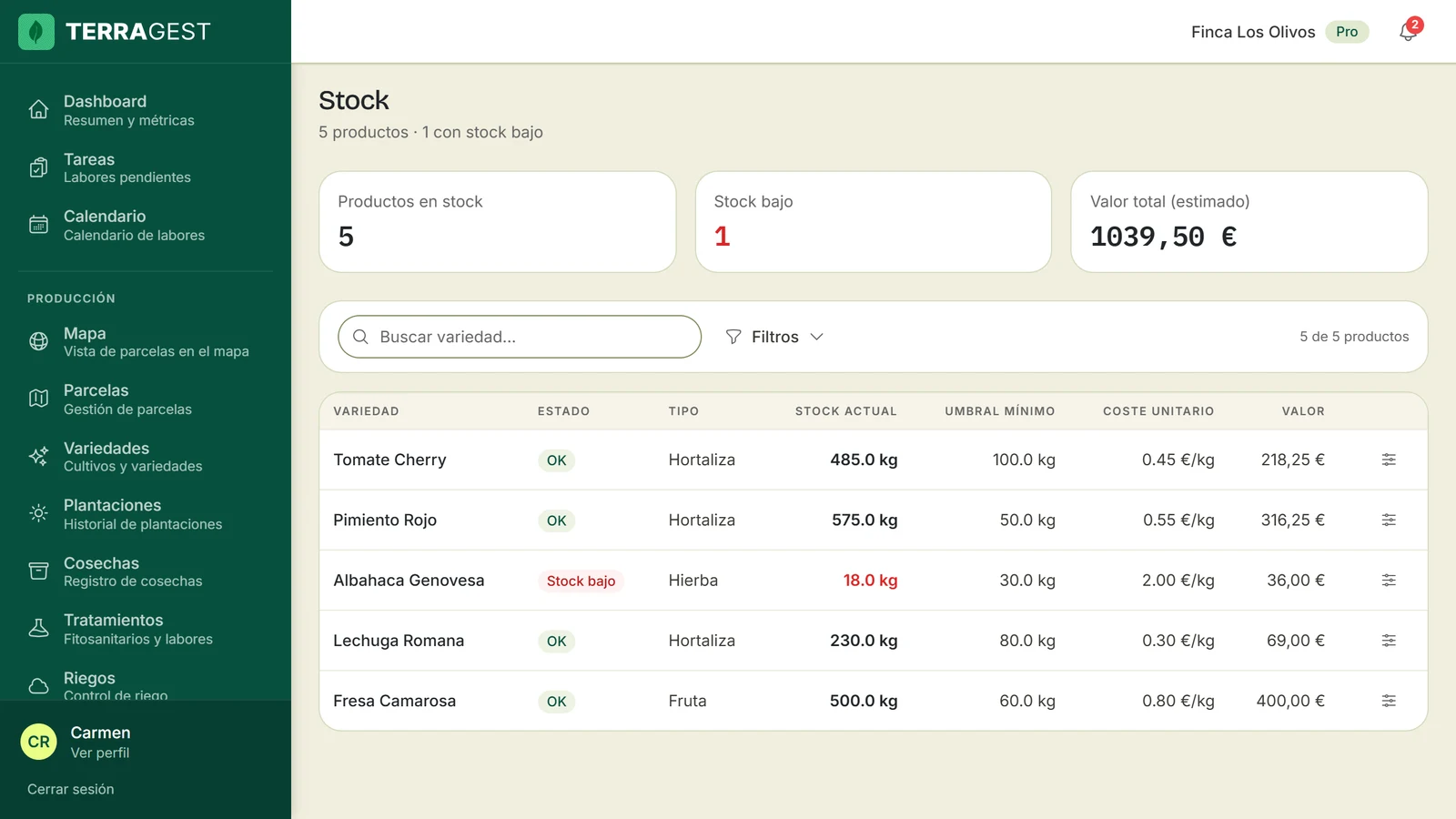Open Parcelas management

[x=146, y=399]
